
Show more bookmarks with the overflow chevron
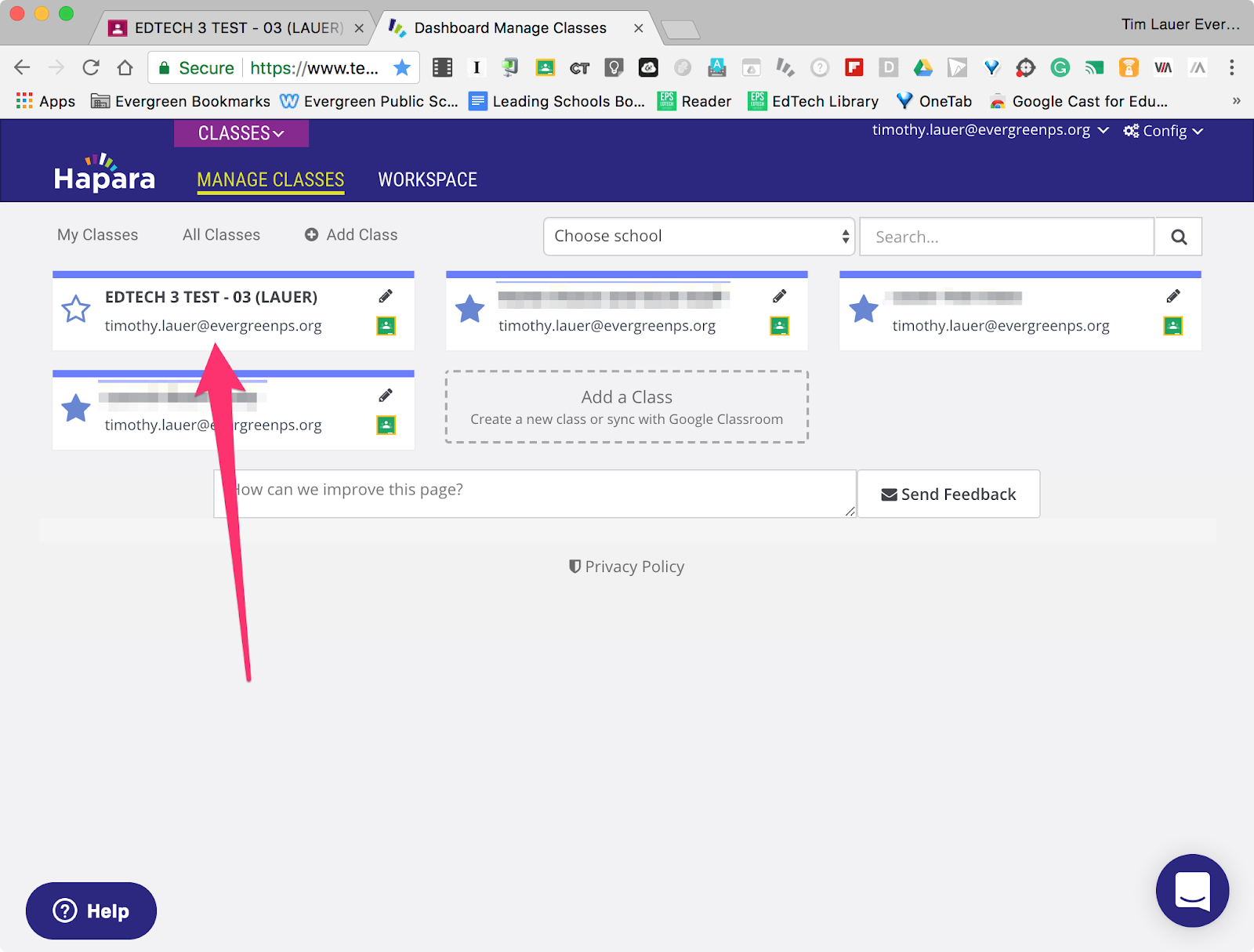pyautogui.click(x=1236, y=101)
